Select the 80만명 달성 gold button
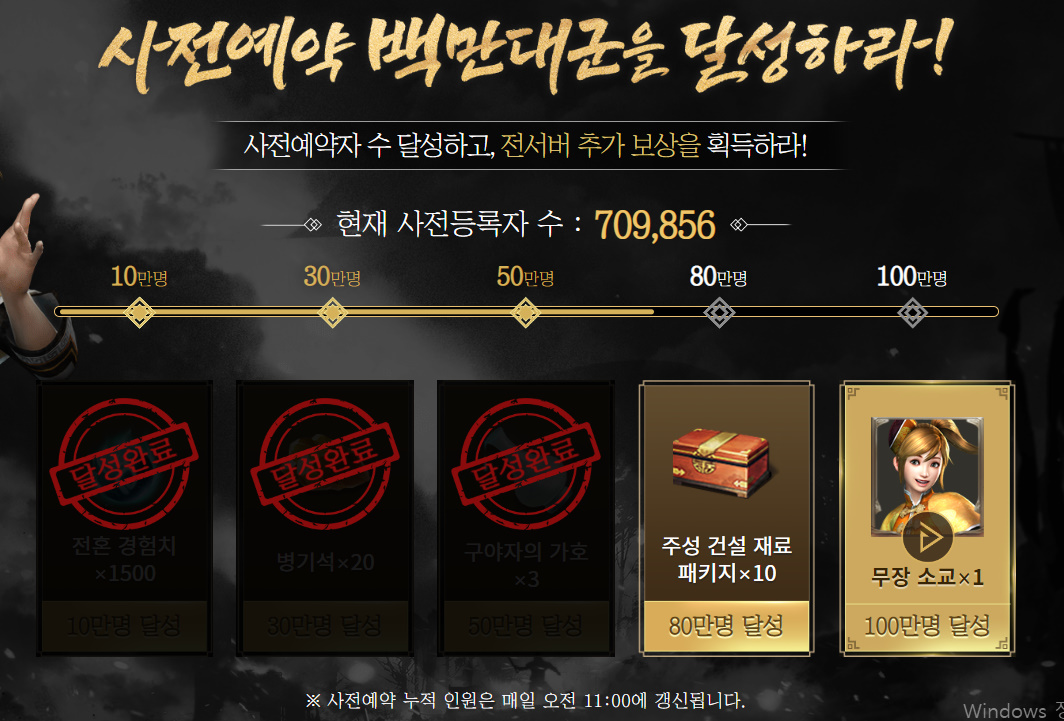1064x721 pixels. 726,626
